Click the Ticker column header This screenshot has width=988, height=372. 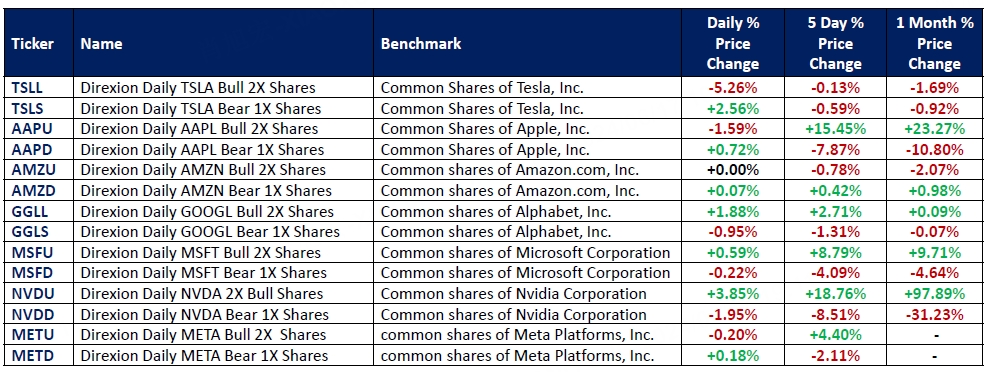32,44
